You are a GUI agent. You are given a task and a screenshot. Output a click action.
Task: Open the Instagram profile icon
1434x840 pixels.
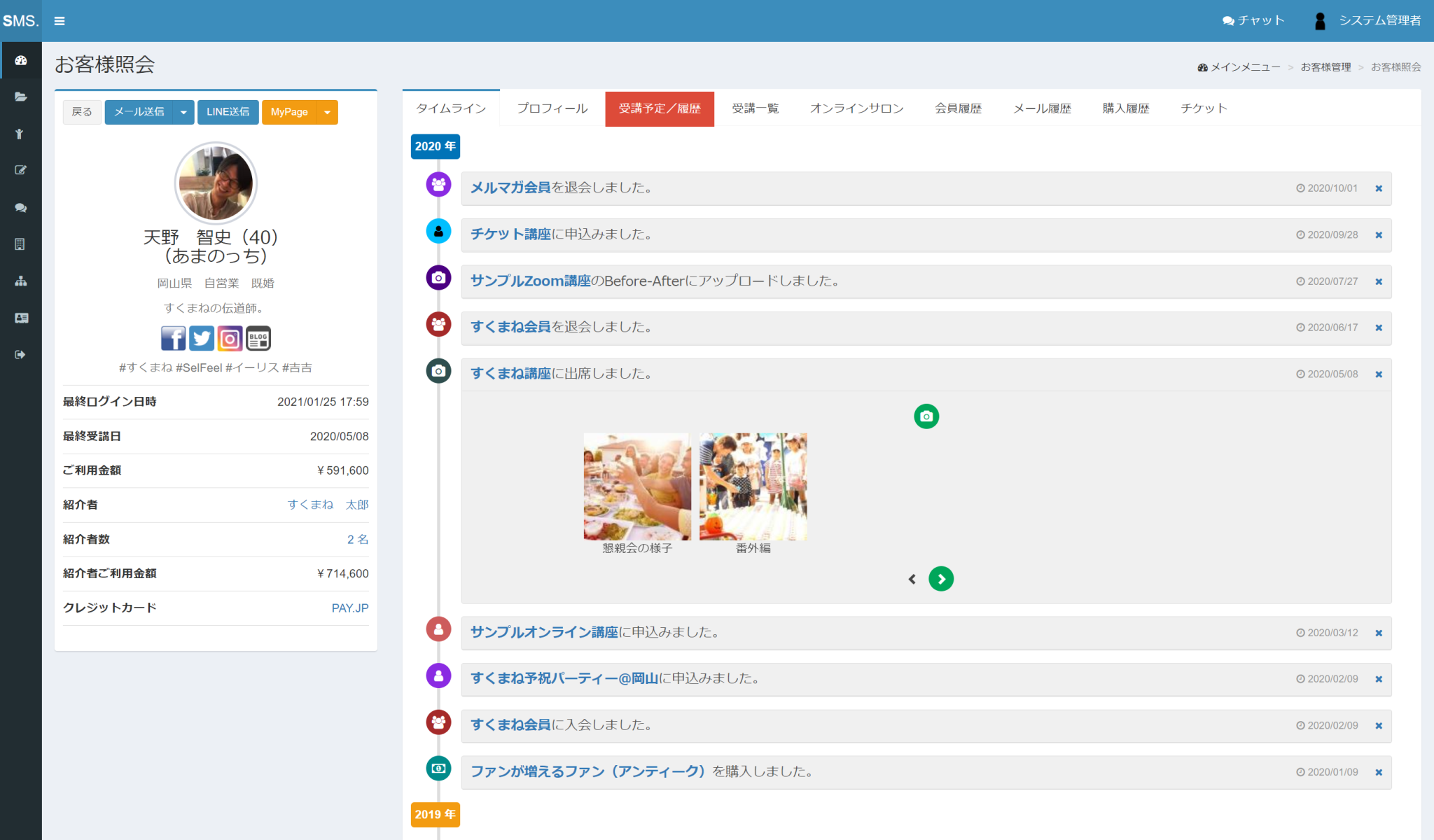[230, 339]
